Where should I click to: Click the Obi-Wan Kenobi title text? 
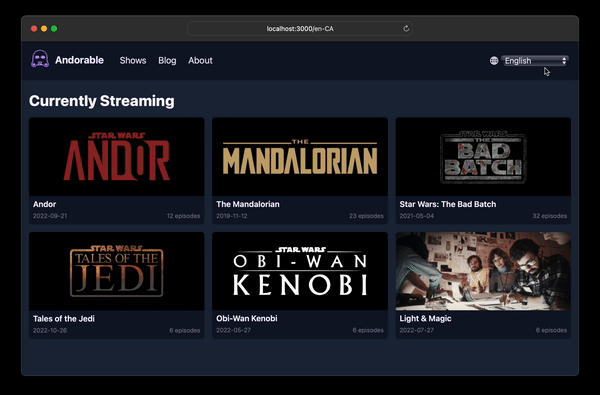[247, 318]
